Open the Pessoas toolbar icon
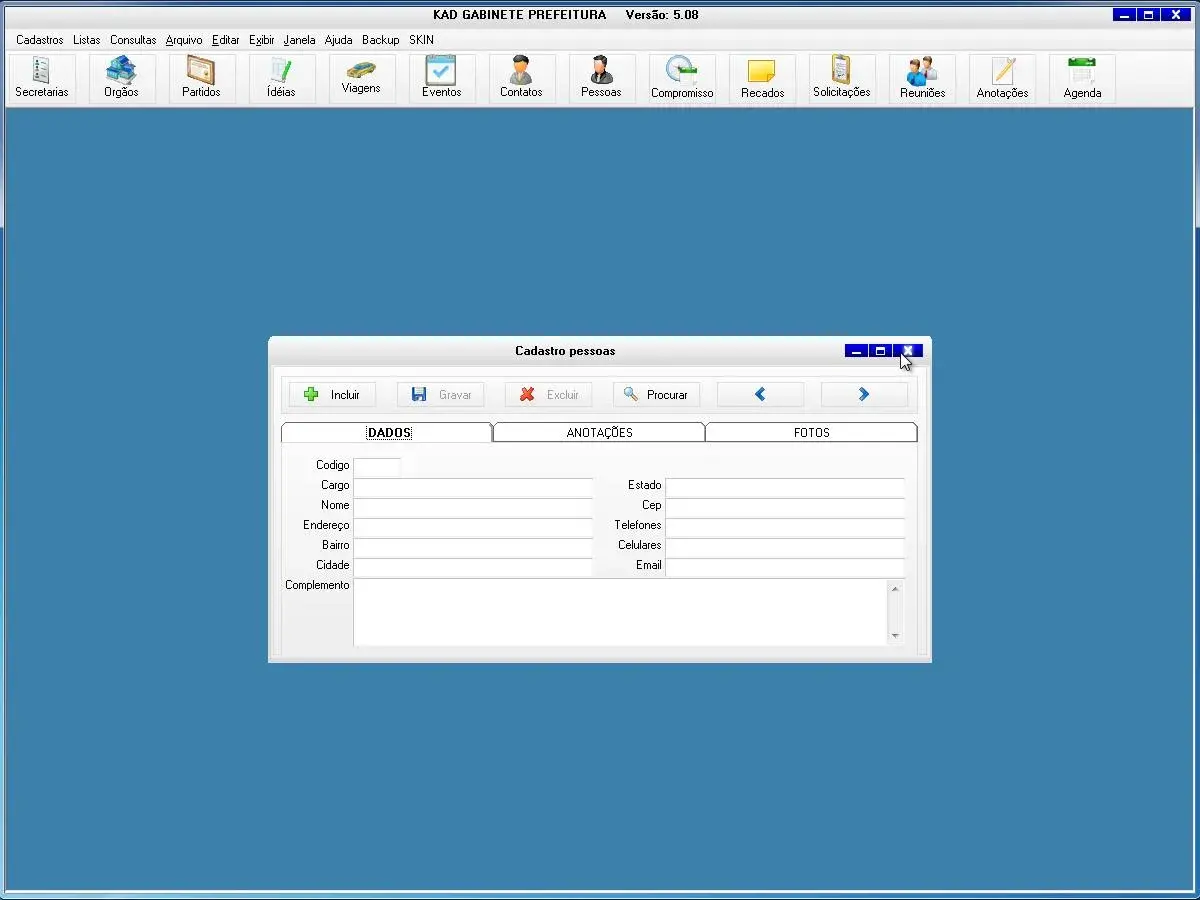Screen dimensions: 1200x900 (x=602, y=79)
